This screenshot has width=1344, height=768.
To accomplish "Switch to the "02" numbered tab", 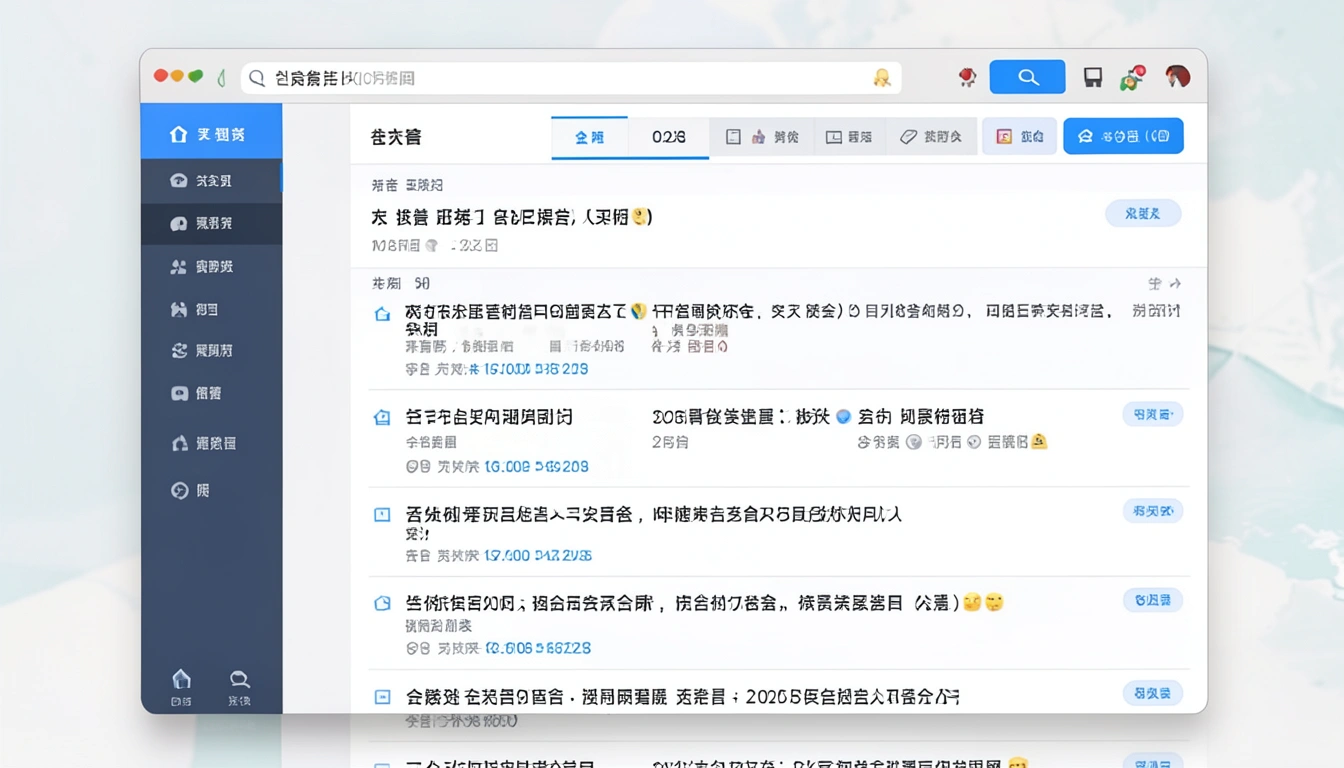I will point(668,137).
